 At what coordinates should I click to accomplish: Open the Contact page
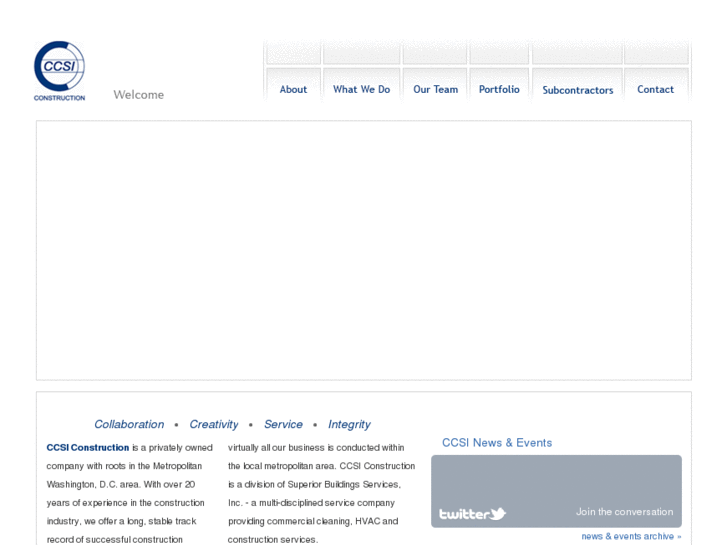click(656, 90)
